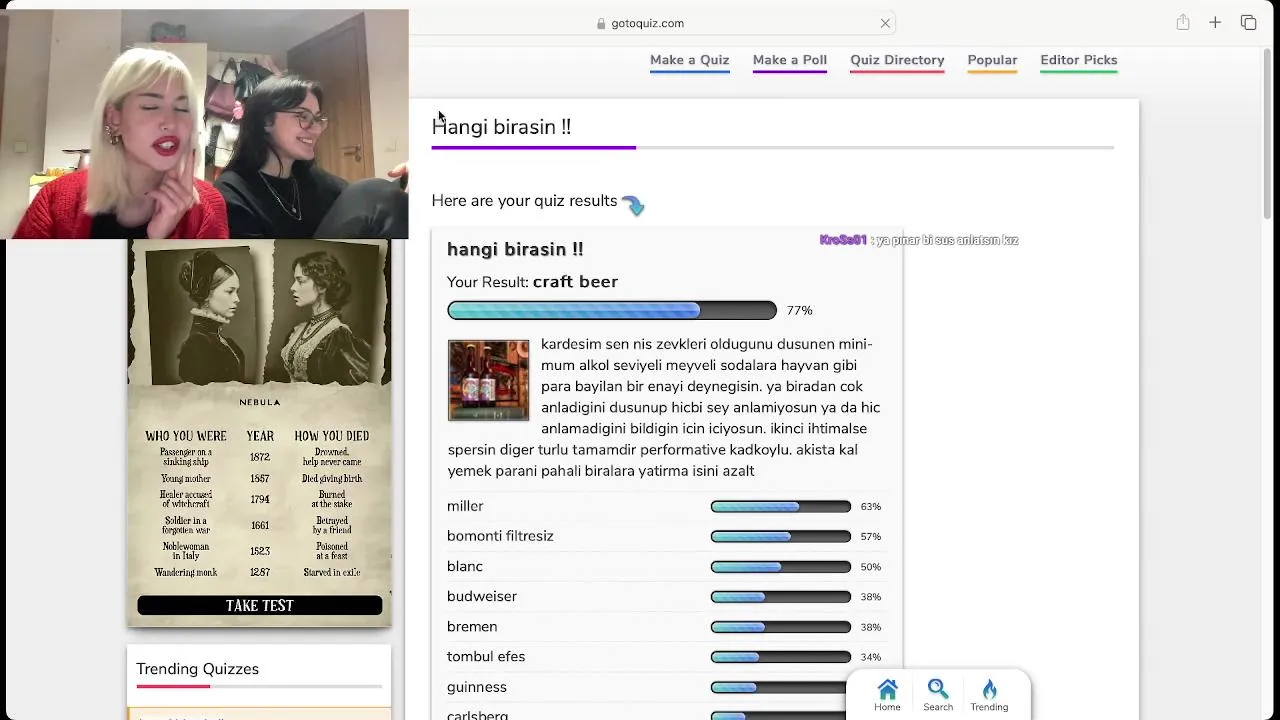The width and height of the screenshot is (1280, 720).
Task: Click the lock icon beside gotoquiz.com
Action: pyautogui.click(x=601, y=23)
